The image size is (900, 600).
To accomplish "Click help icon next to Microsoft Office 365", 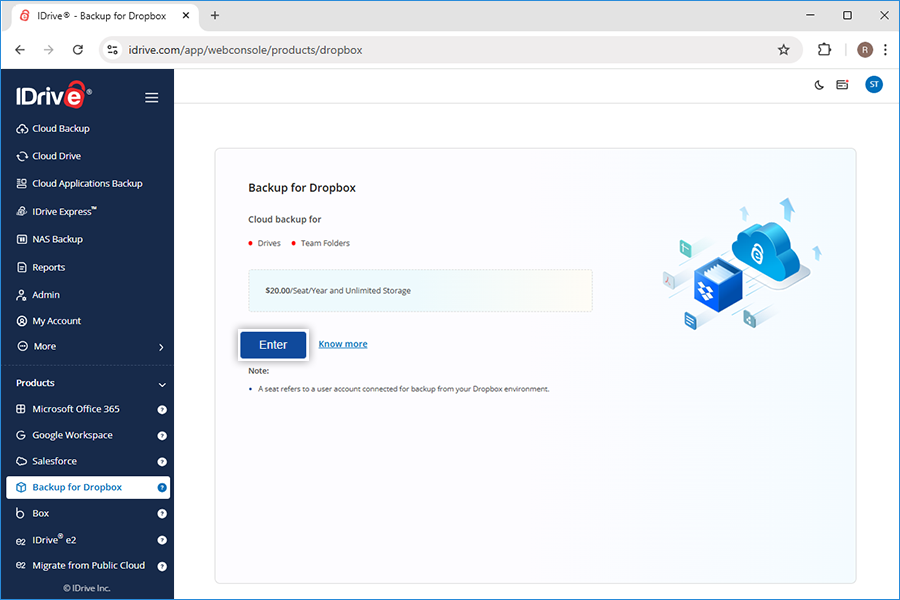I will coord(162,410).
